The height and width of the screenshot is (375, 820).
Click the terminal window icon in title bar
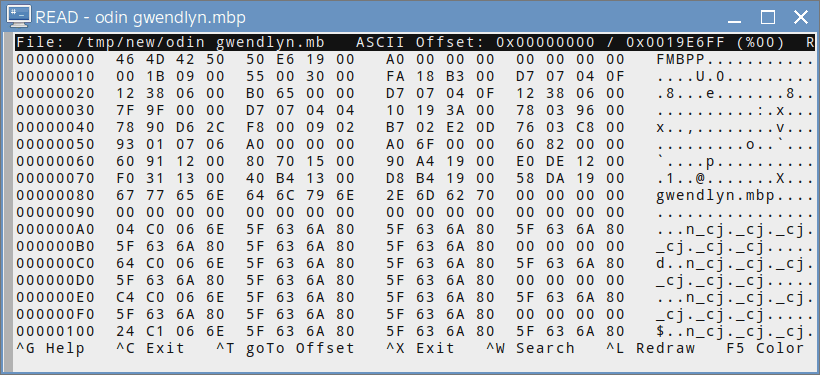tap(19, 17)
